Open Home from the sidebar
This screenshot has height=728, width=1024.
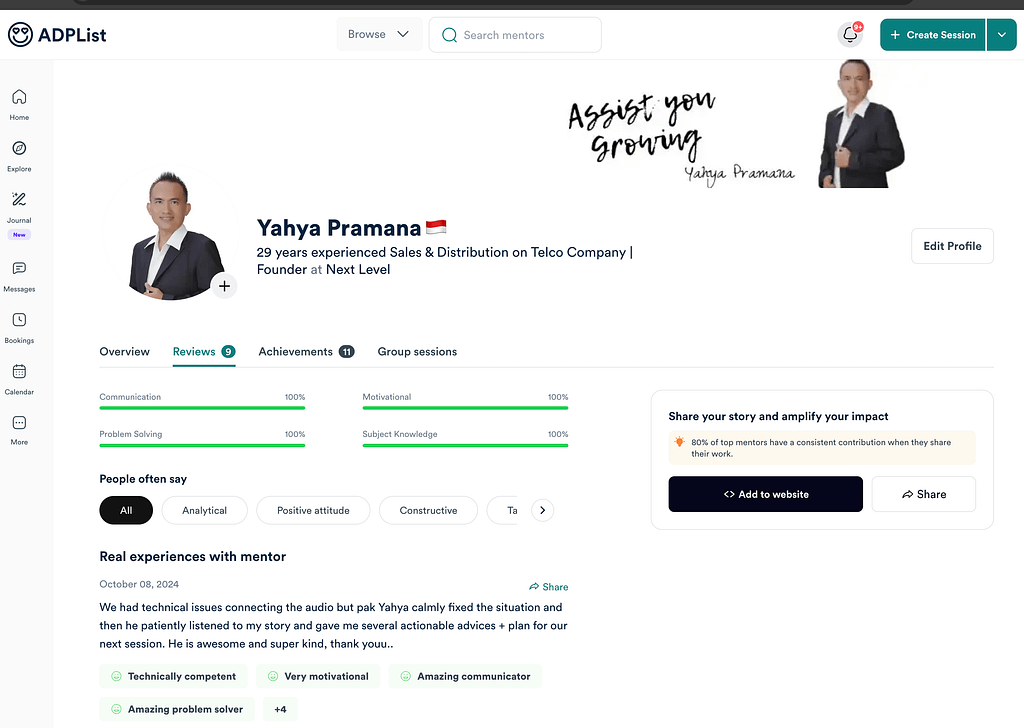(19, 104)
